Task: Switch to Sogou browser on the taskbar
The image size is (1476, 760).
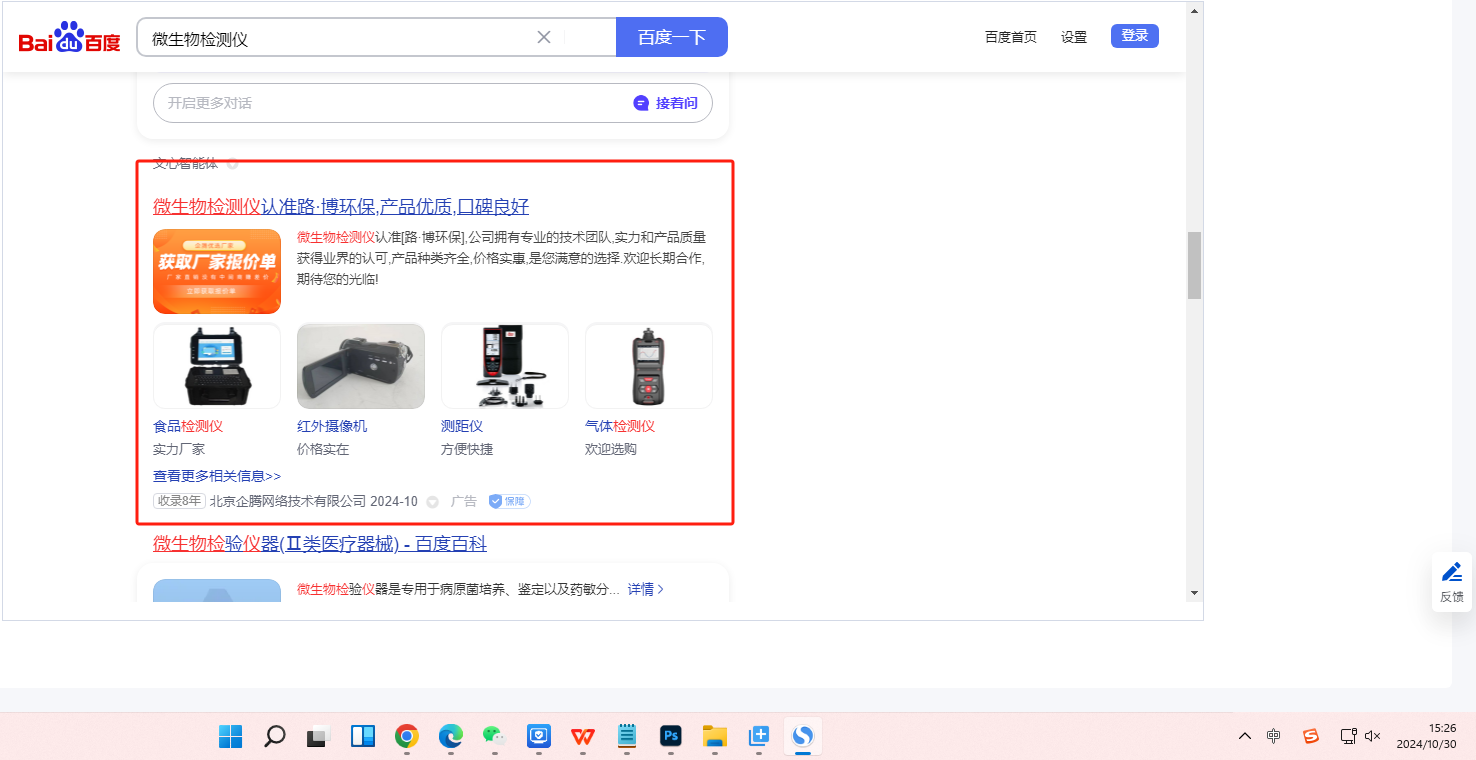Action: click(803, 737)
